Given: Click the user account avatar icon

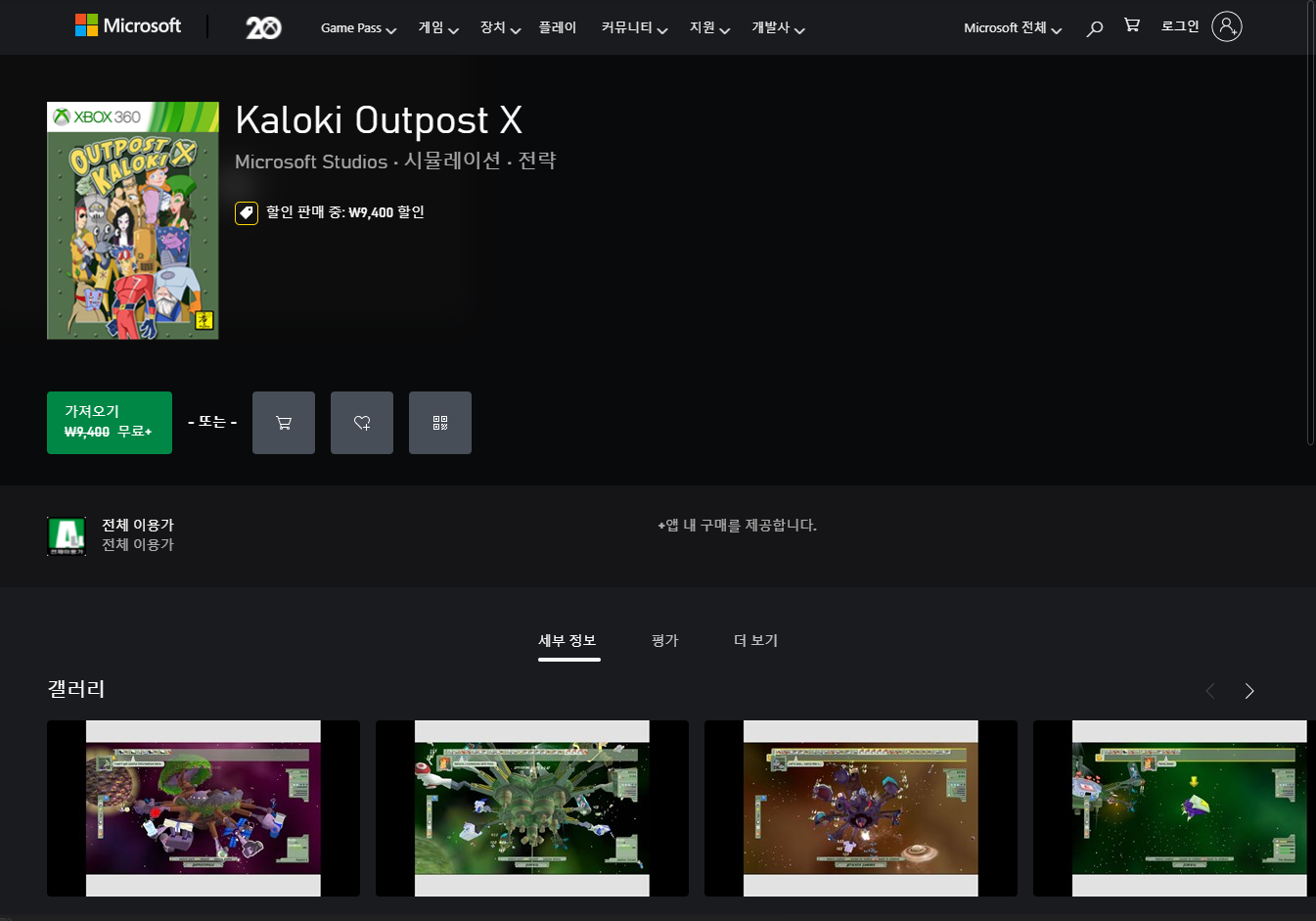Looking at the screenshot, I should [1227, 26].
